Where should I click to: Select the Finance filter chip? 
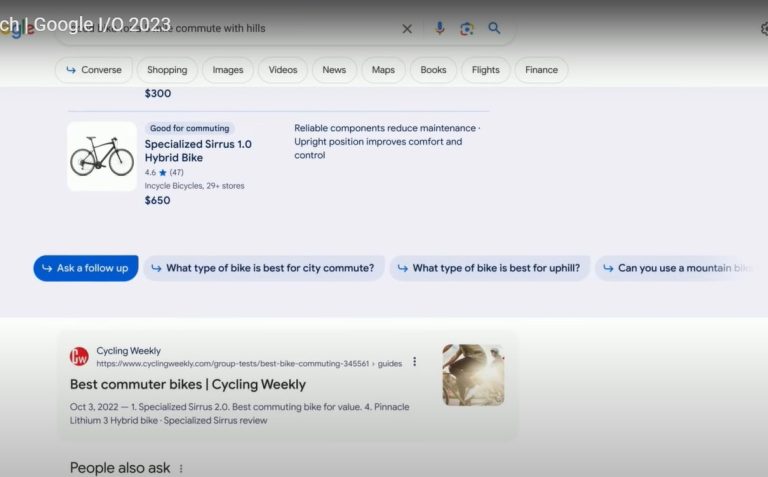point(541,70)
